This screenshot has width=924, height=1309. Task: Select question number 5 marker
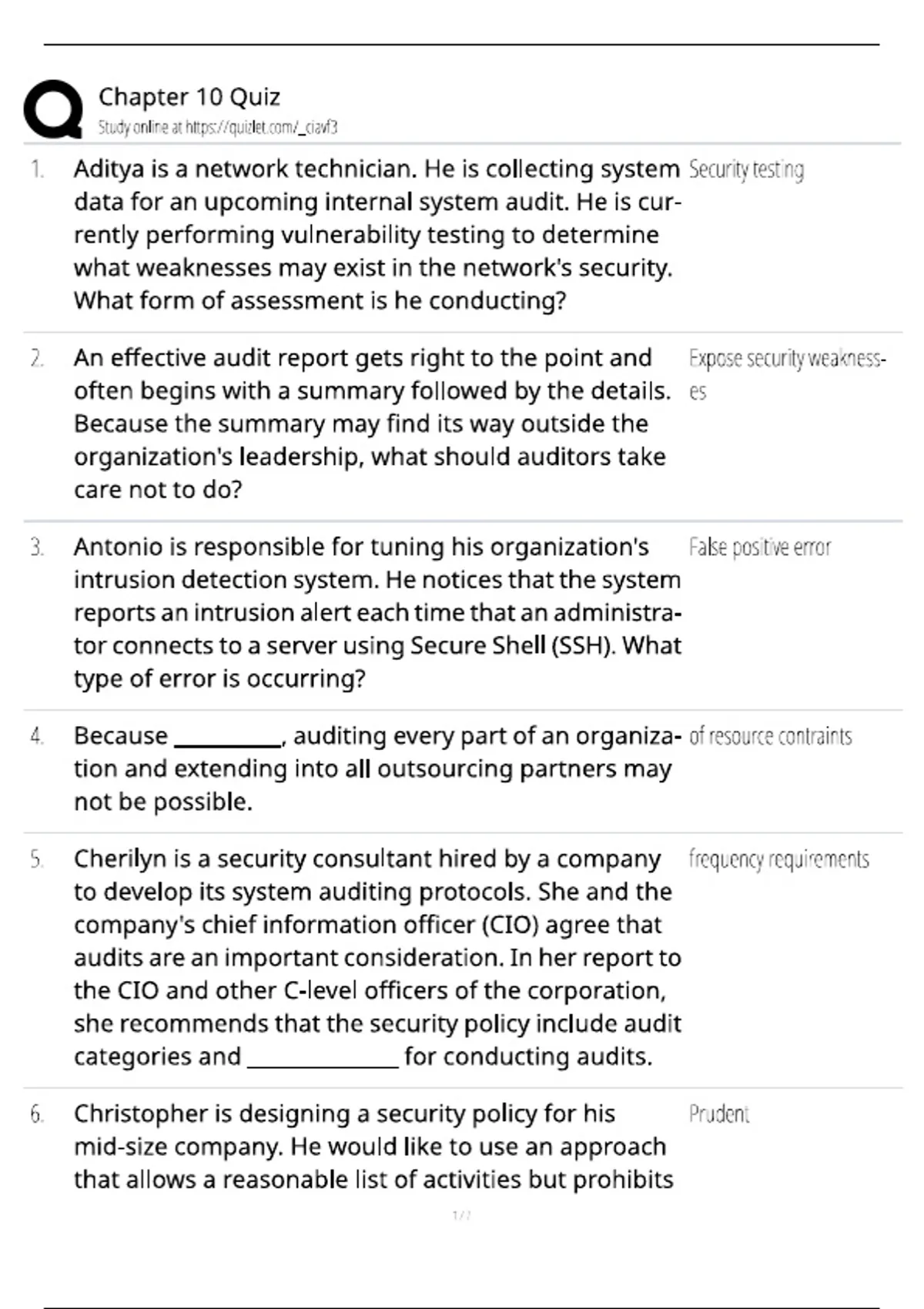pos(37,859)
